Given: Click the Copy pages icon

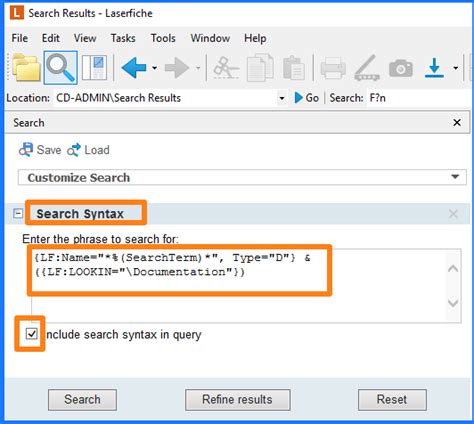Looking at the screenshot, I should tap(260, 68).
